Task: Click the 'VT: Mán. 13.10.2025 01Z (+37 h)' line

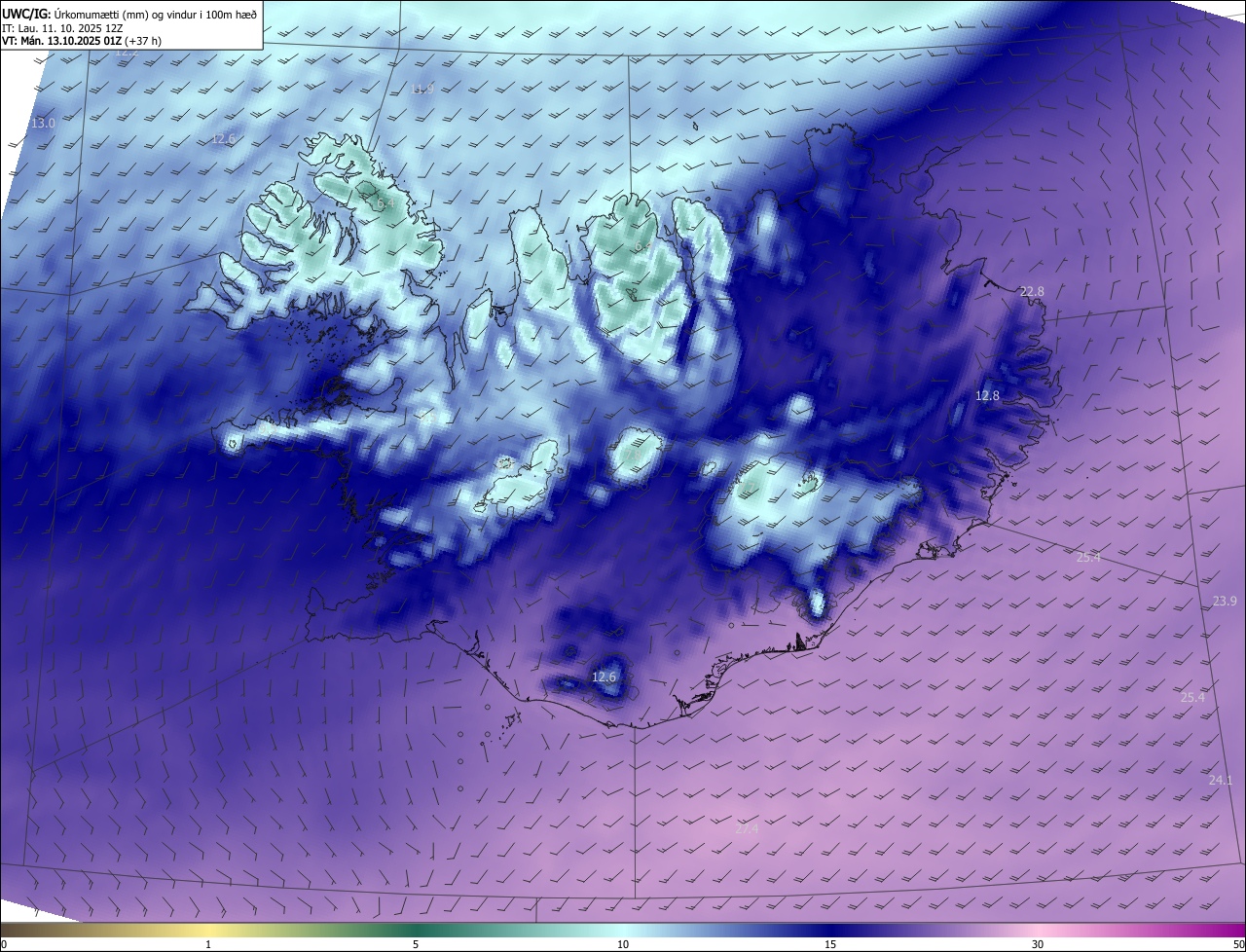Action: 82,41
